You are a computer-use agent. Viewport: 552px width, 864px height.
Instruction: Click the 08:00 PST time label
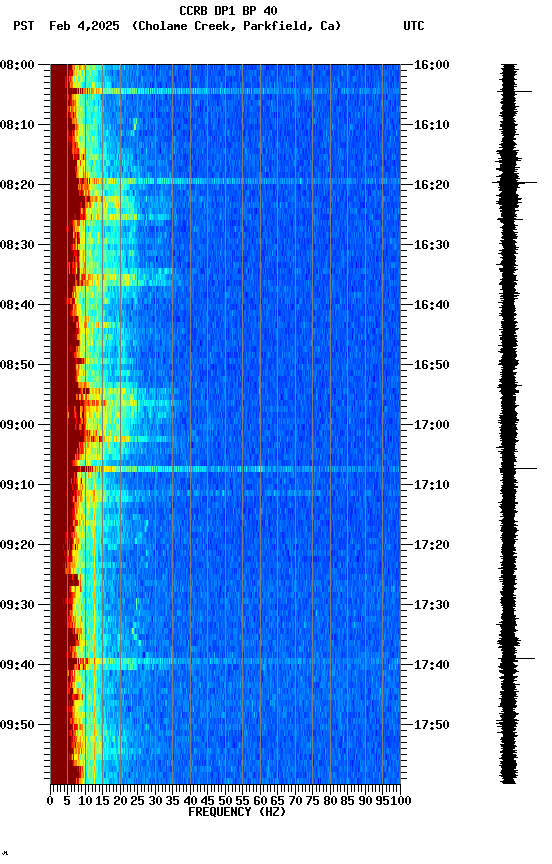[x=17, y=65]
